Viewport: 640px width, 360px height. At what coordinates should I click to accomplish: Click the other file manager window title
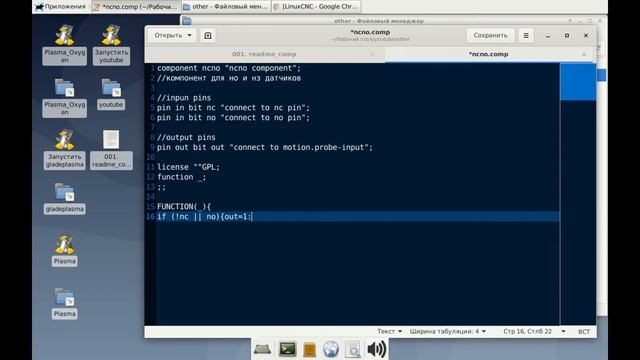tap(379, 20)
